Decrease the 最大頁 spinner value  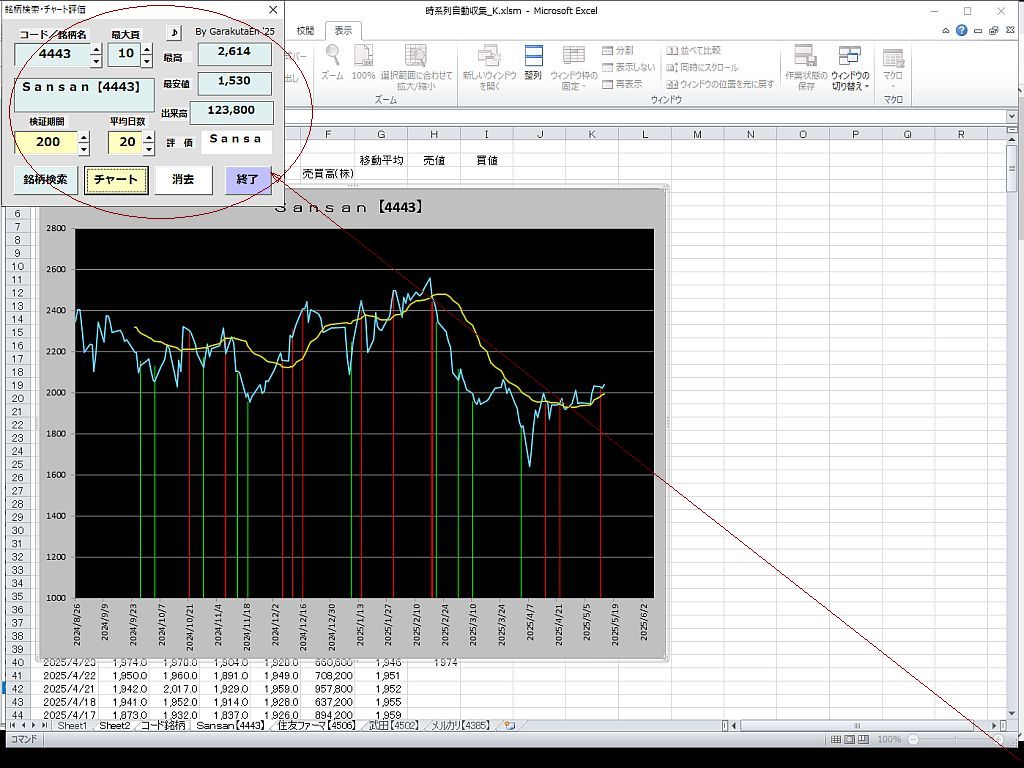coord(147,61)
